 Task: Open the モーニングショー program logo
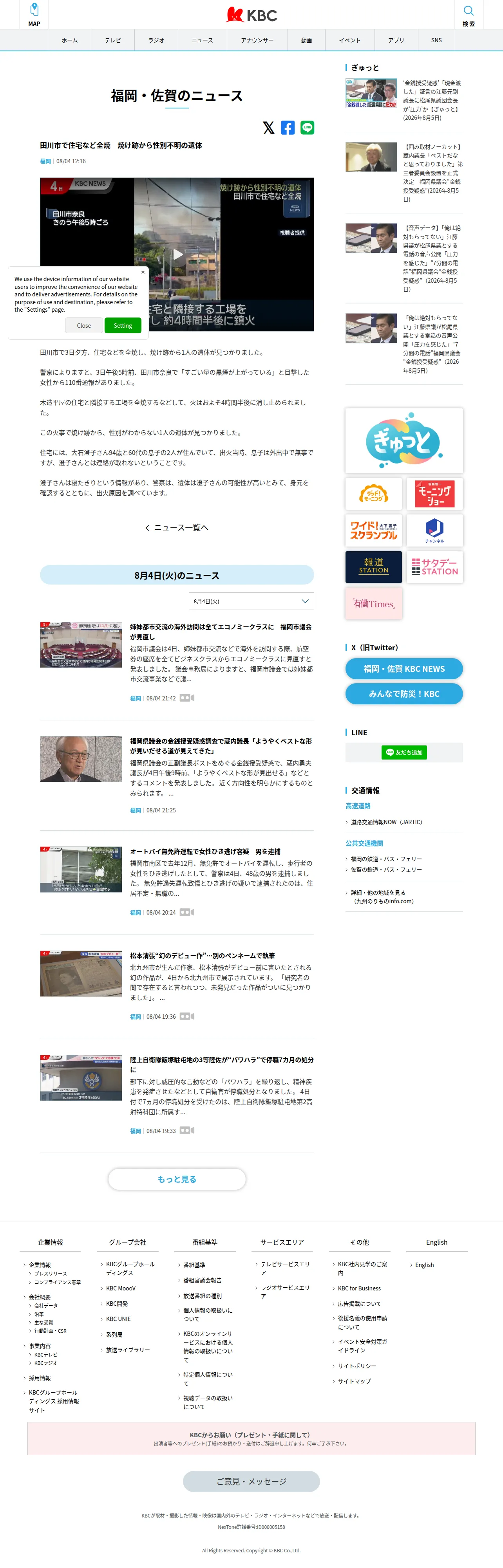click(435, 493)
